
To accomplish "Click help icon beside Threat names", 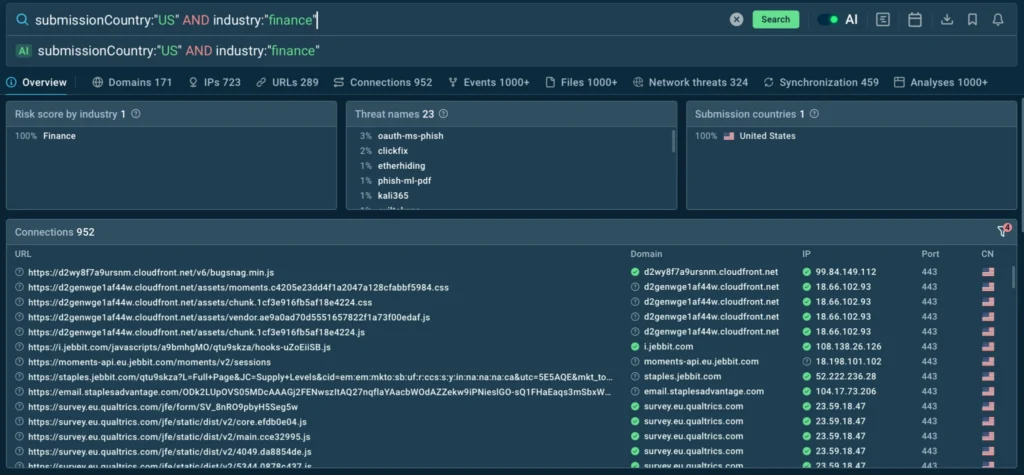I will pos(443,114).
